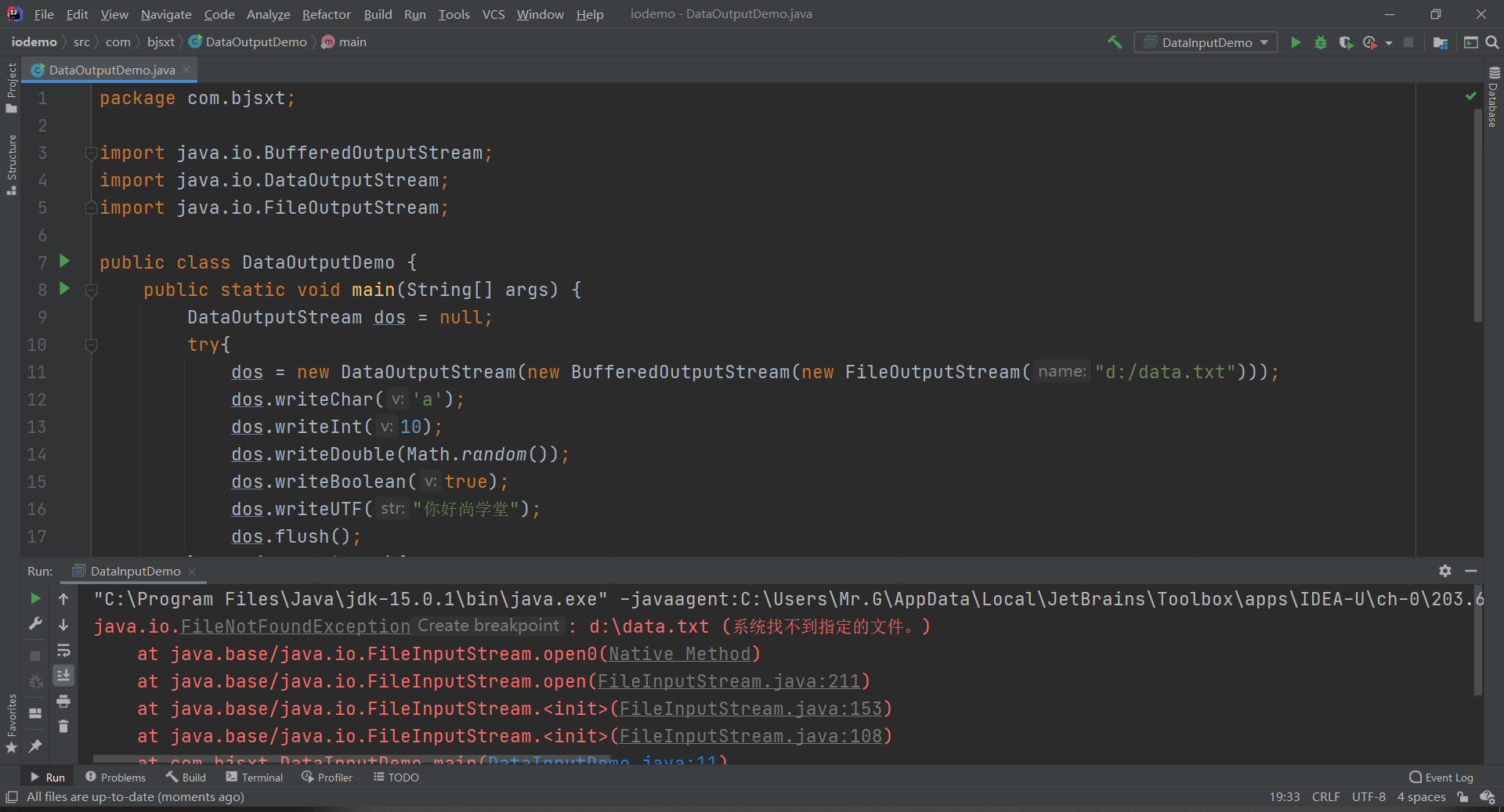Open Project side panel
Image resolution: width=1504 pixels, height=812 pixels.
(11, 87)
